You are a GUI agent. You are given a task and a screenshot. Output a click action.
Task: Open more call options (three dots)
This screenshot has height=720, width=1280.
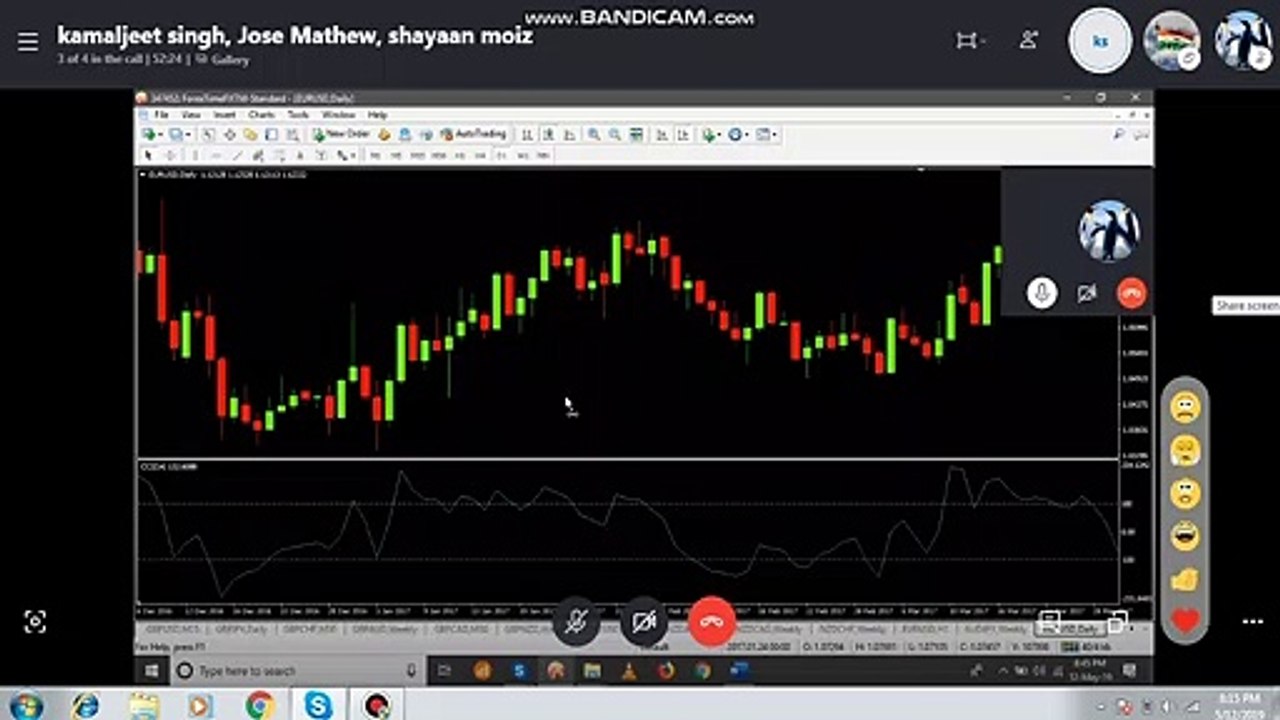click(x=1252, y=622)
